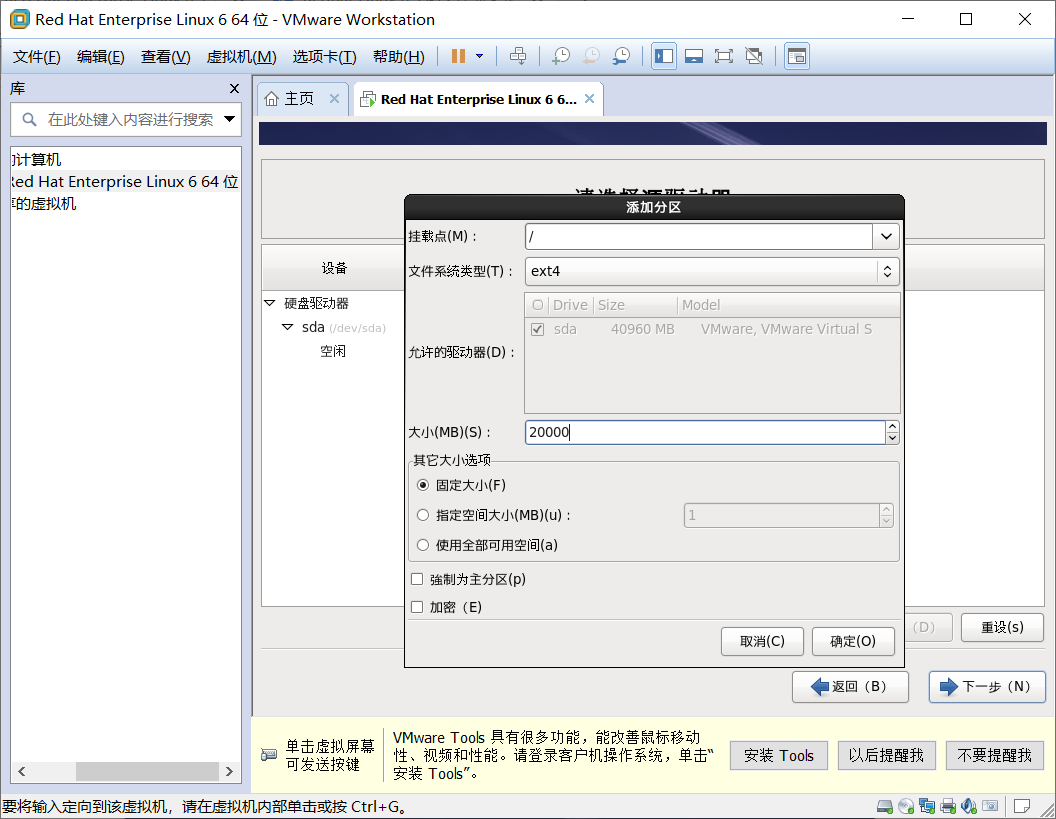Enable the encrypt partition checkbox
The height and width of the screenshot is (819, 1056).
point(417,607)
